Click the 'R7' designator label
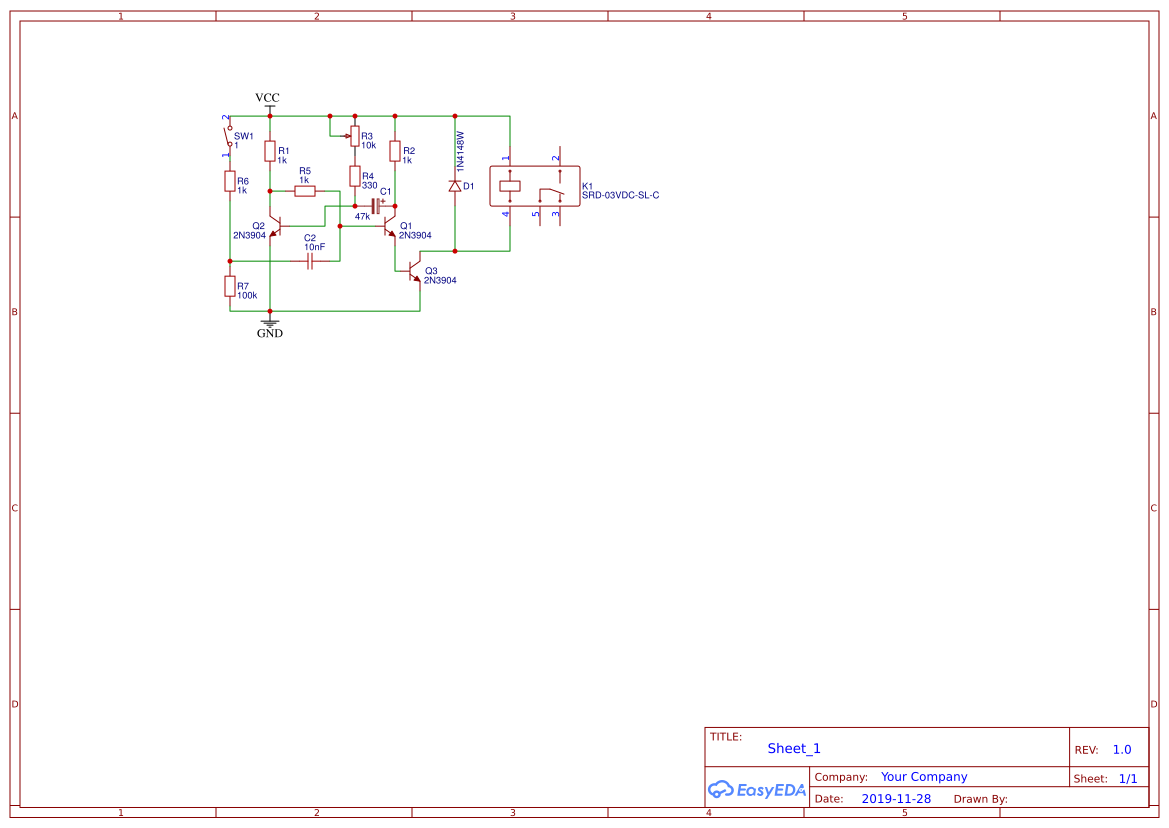This screenshot has width=1169, height=828. 243,286
